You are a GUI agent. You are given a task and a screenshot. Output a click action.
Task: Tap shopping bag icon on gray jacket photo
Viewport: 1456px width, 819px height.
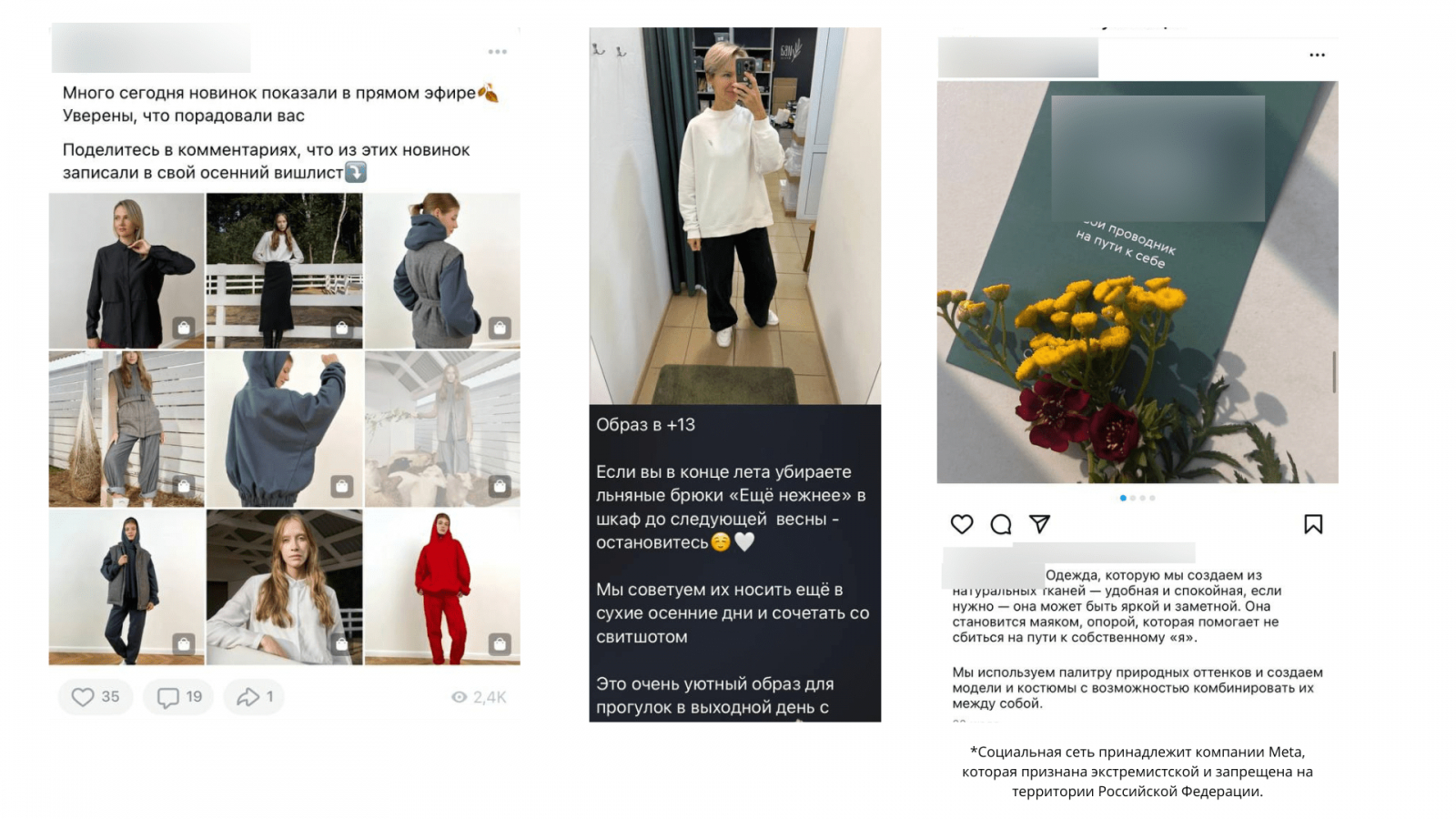tap(500, 328)
